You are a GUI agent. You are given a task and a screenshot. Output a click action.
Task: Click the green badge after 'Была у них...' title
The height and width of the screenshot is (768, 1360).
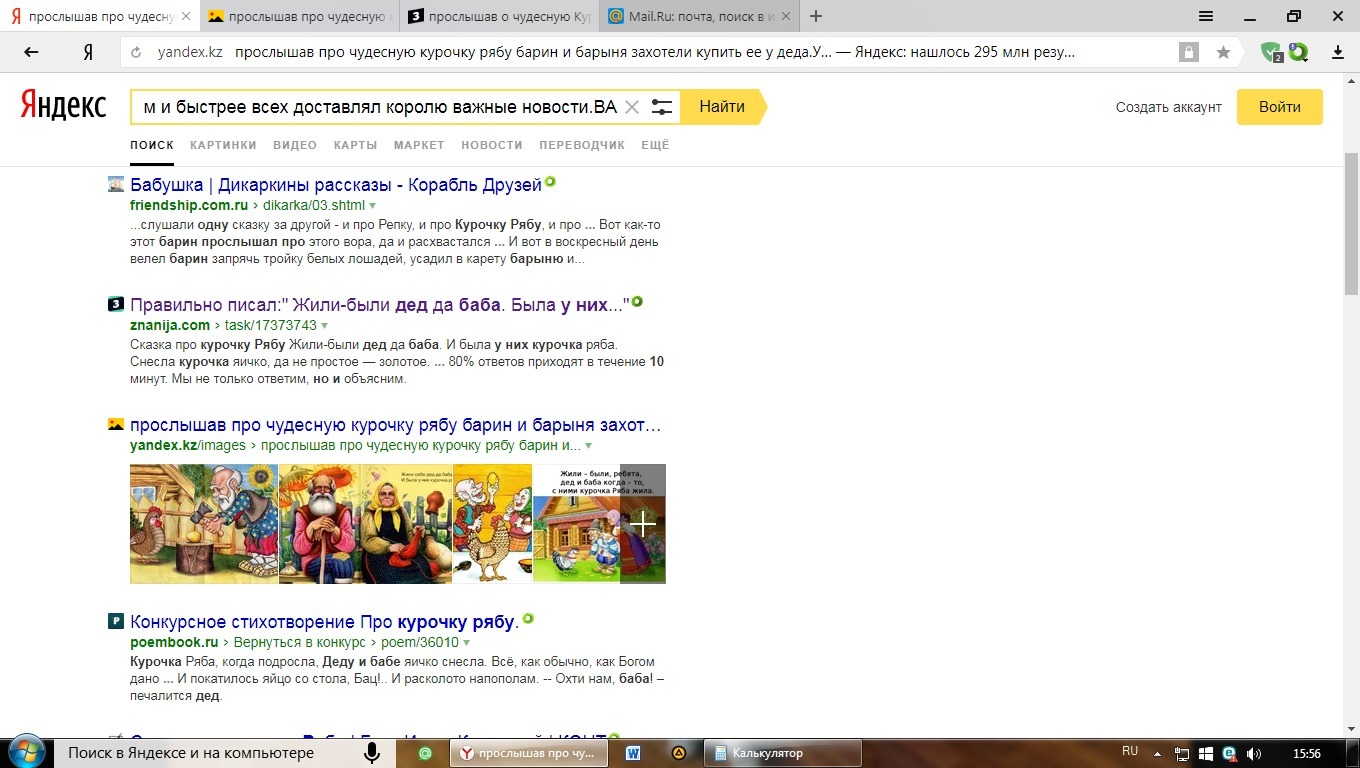coord(637,301)
